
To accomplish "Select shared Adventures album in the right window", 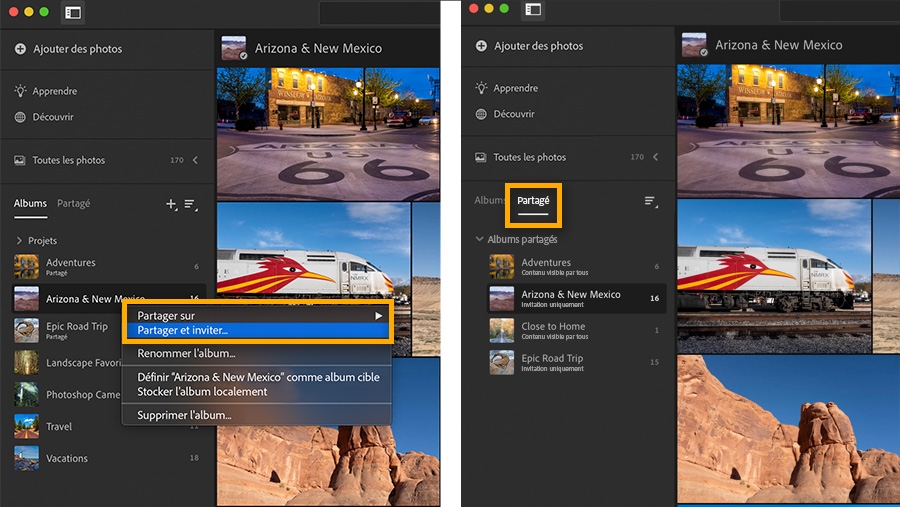I will coord(576,266).
